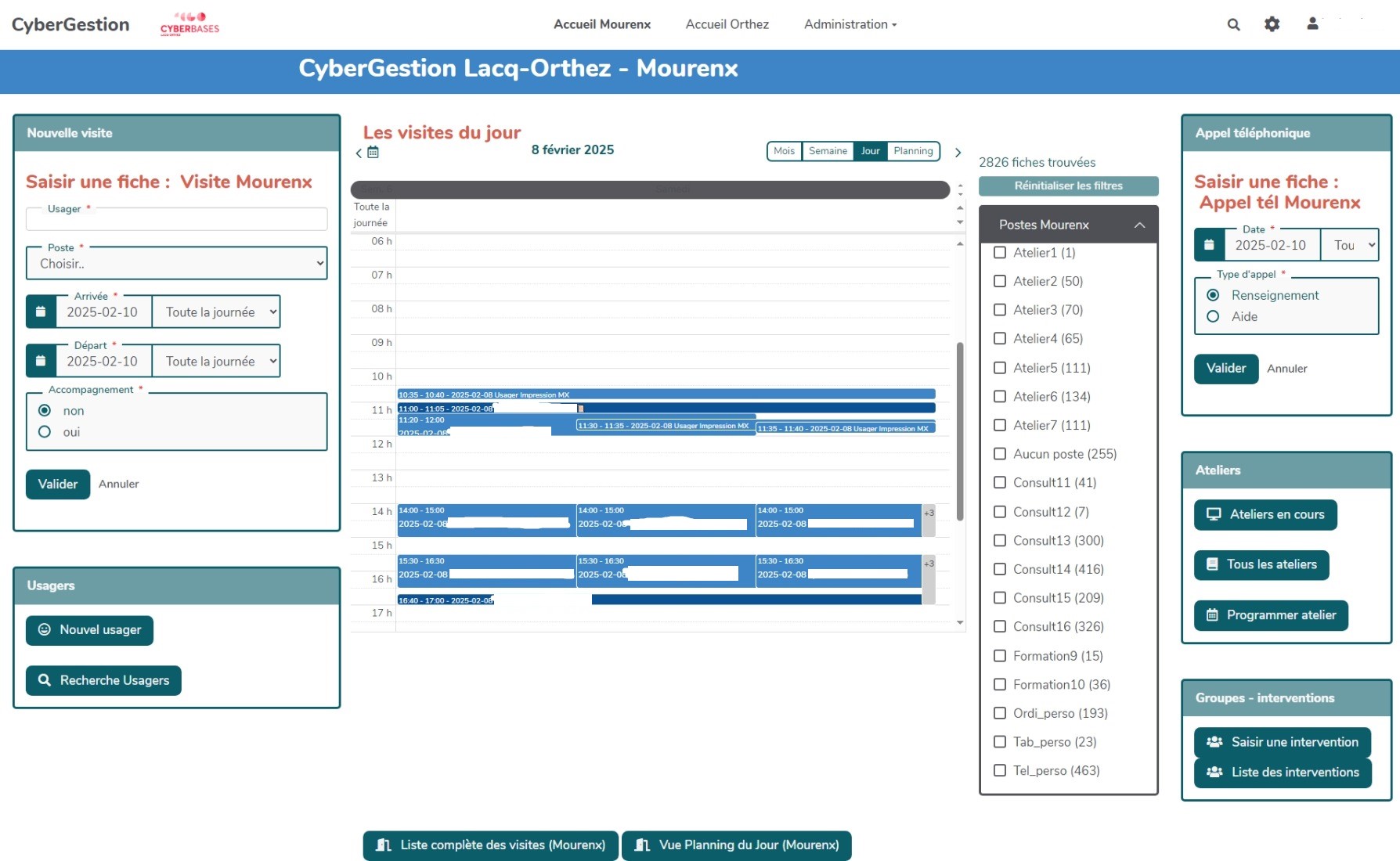The image size is (1400, 861).
Task: Click the Départ calendar icon
Action: click(x=41, y=361)
